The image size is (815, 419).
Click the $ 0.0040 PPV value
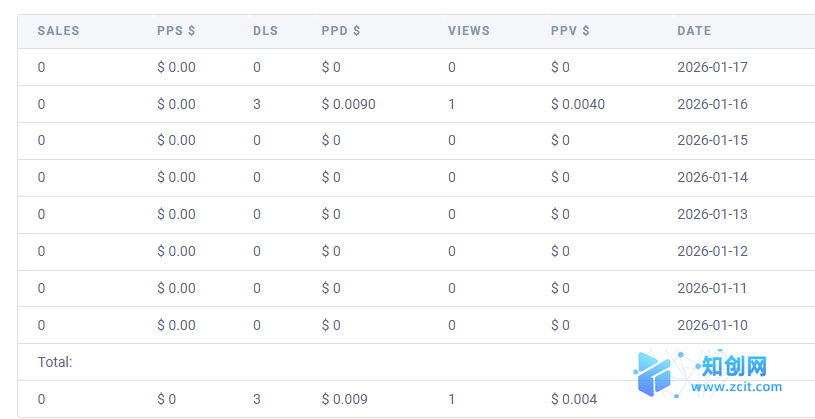577,104
